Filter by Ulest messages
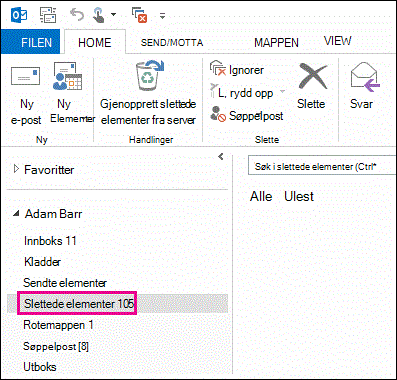 299,196
